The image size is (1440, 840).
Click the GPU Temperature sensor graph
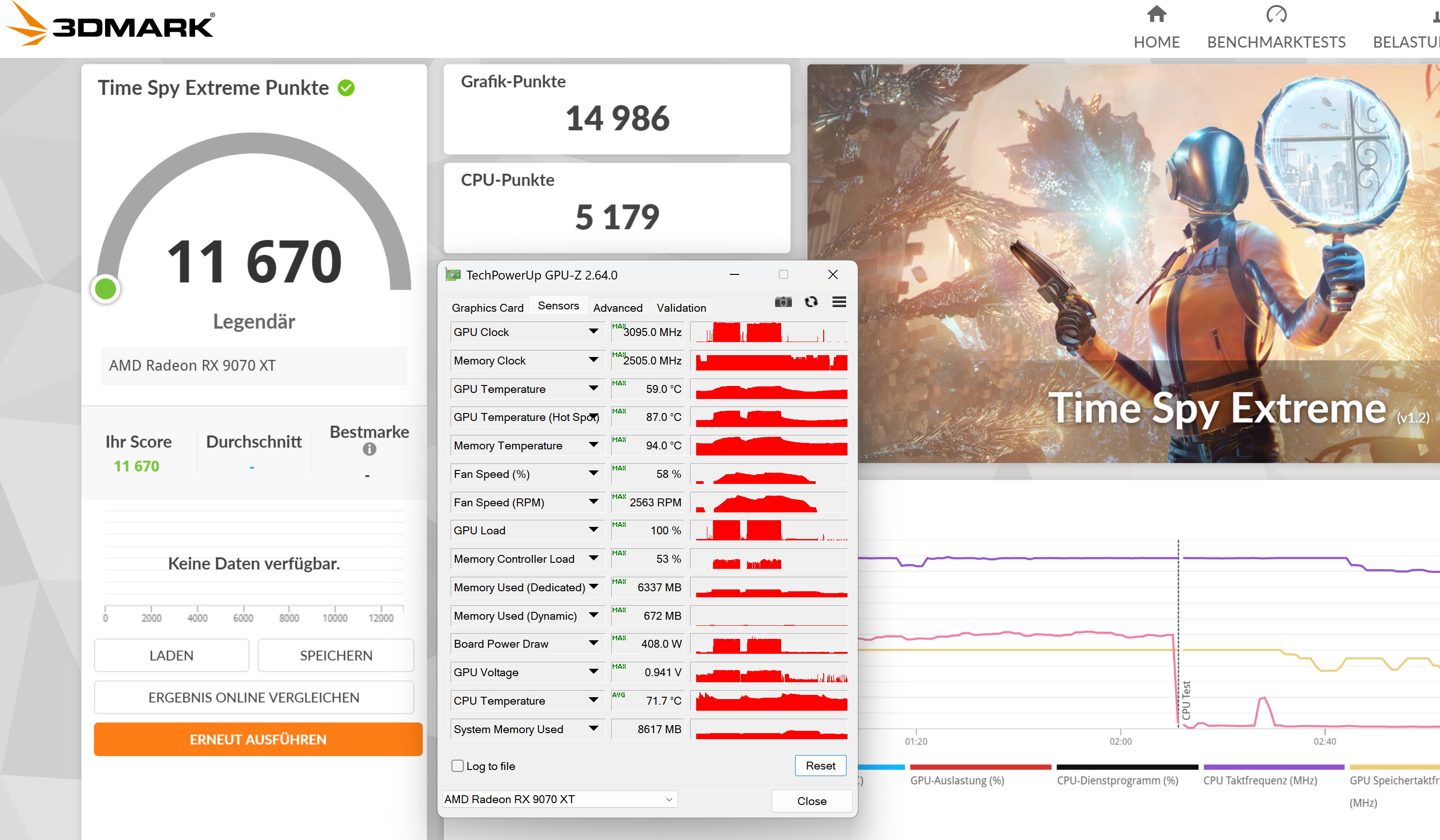coord(769,389)
